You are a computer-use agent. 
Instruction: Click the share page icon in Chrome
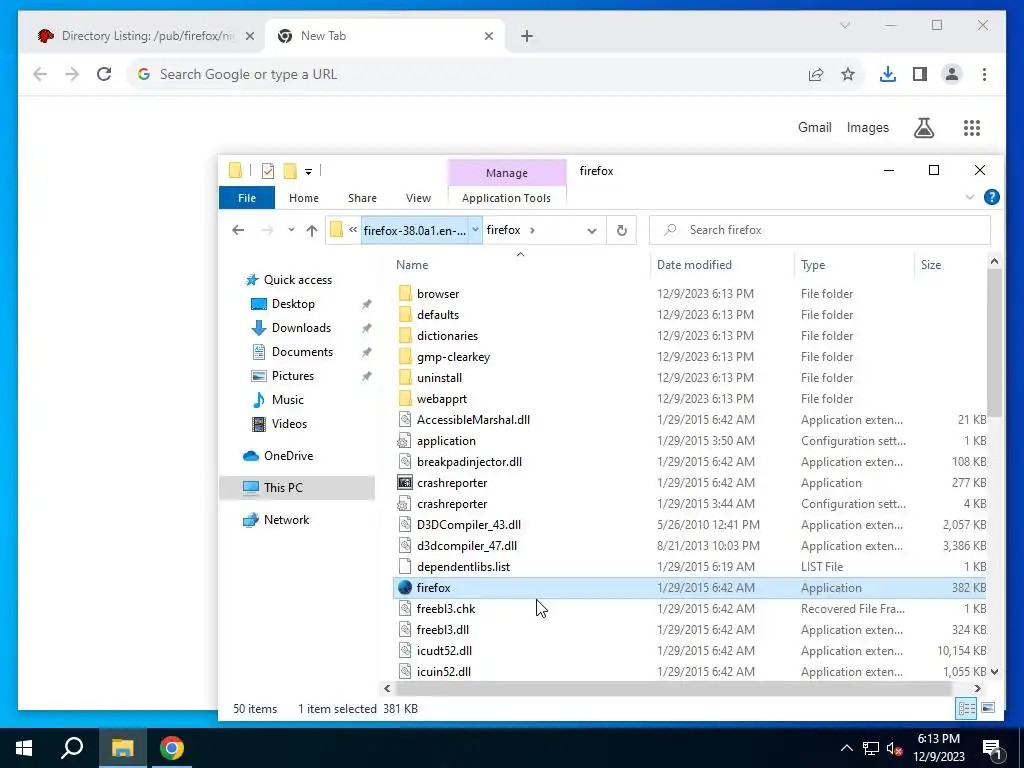pos(816,74)
